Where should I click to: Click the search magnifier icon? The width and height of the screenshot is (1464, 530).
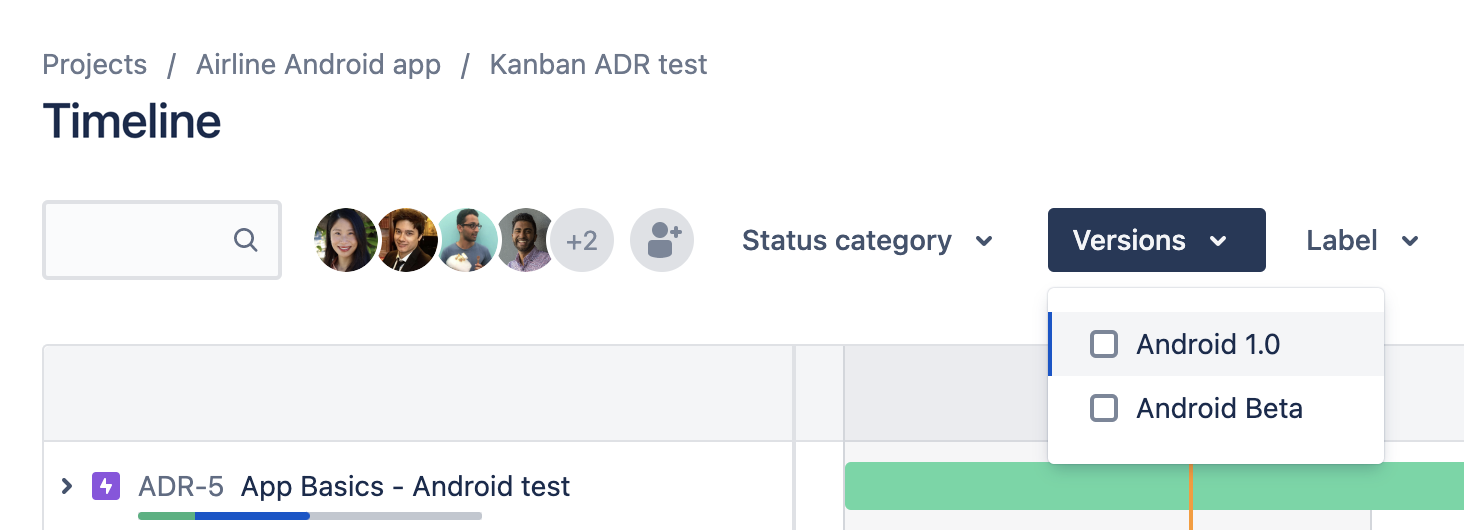(x=245, y=241)
